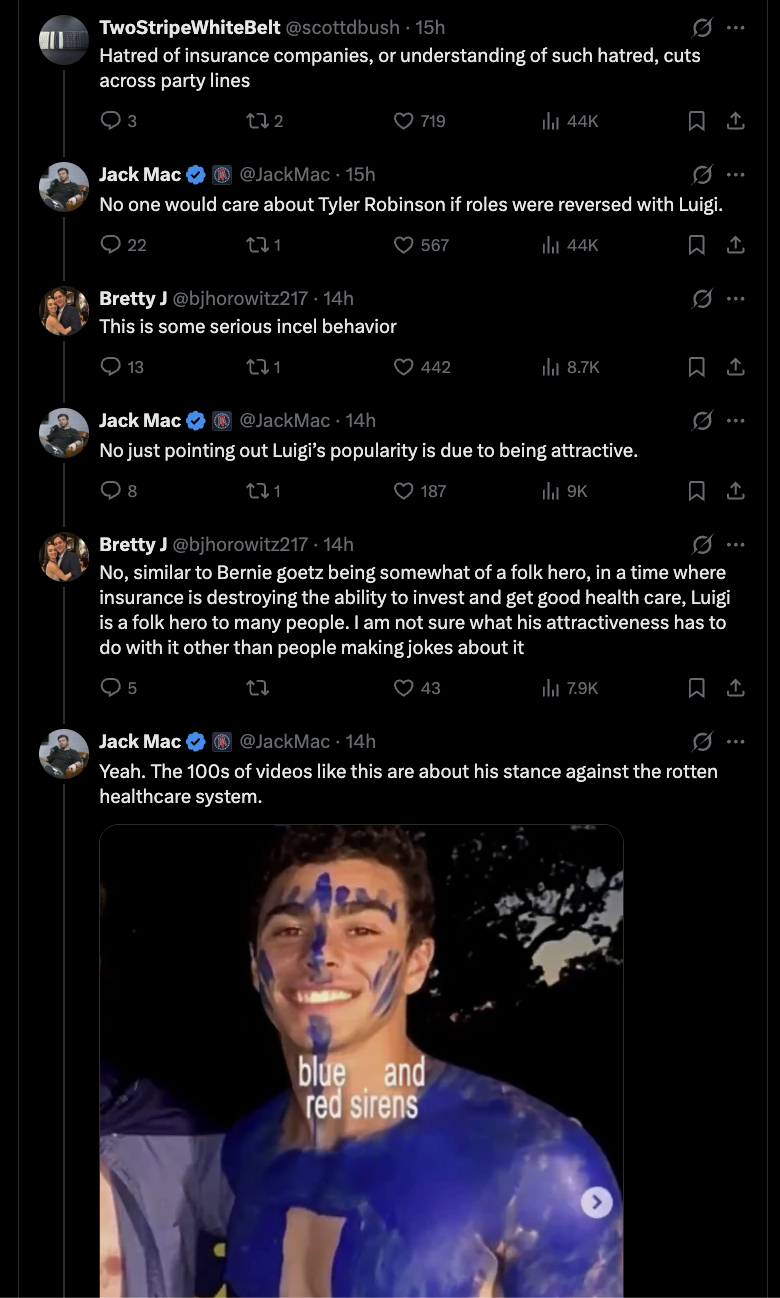Viewport: 780px width, 1298px height.
Task: Click Jack Mac's avatar on the 'Yeah' tweet
Action: point(64,753)
